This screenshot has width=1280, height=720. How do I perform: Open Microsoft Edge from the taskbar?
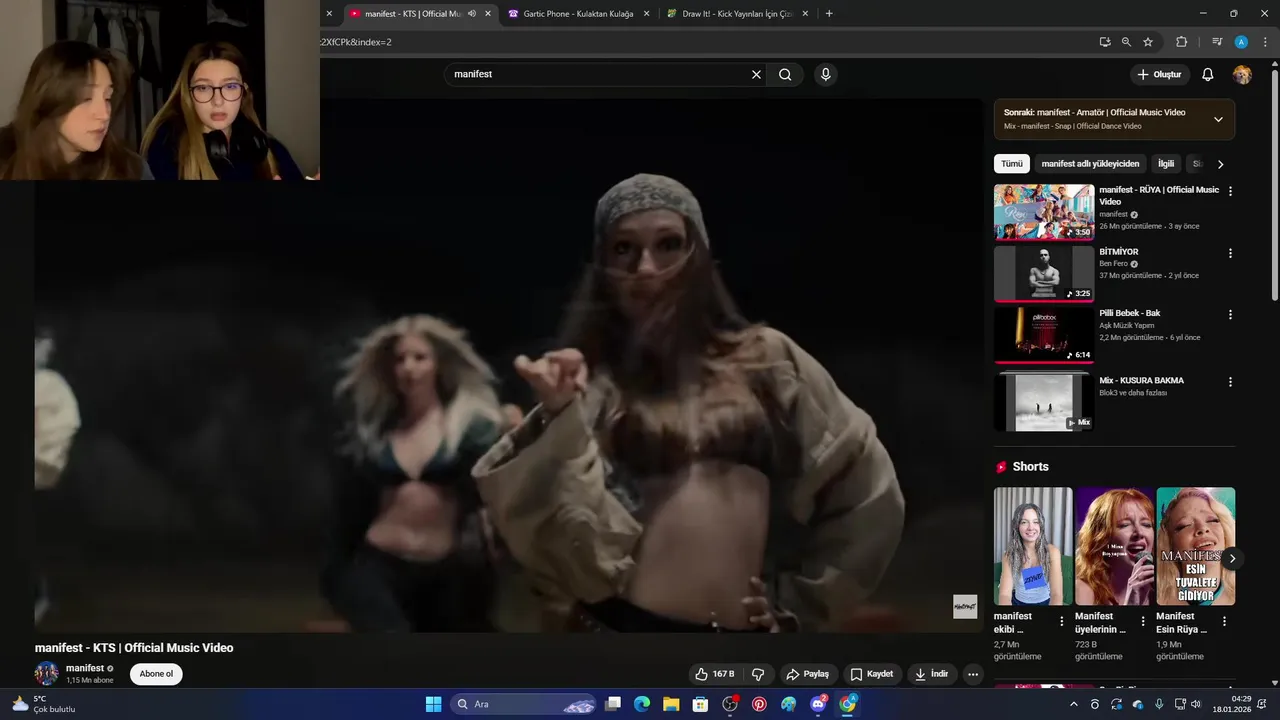click(642, 704)
